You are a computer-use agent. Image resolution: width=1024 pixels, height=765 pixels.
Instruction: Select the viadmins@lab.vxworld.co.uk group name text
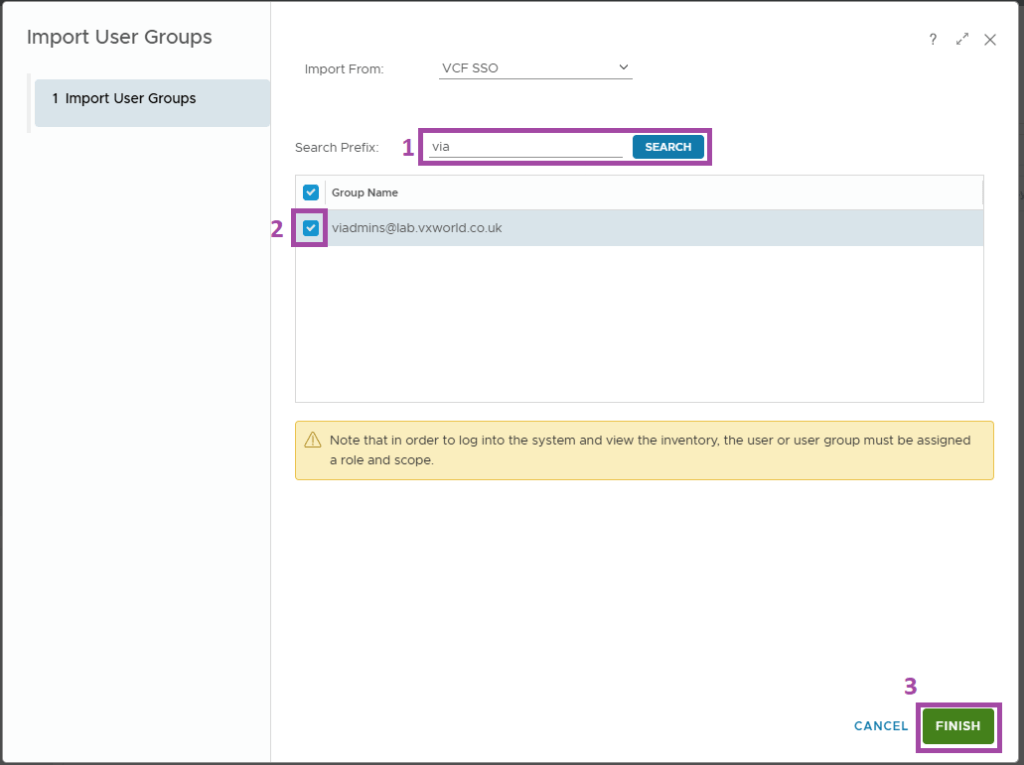[417, 228]
